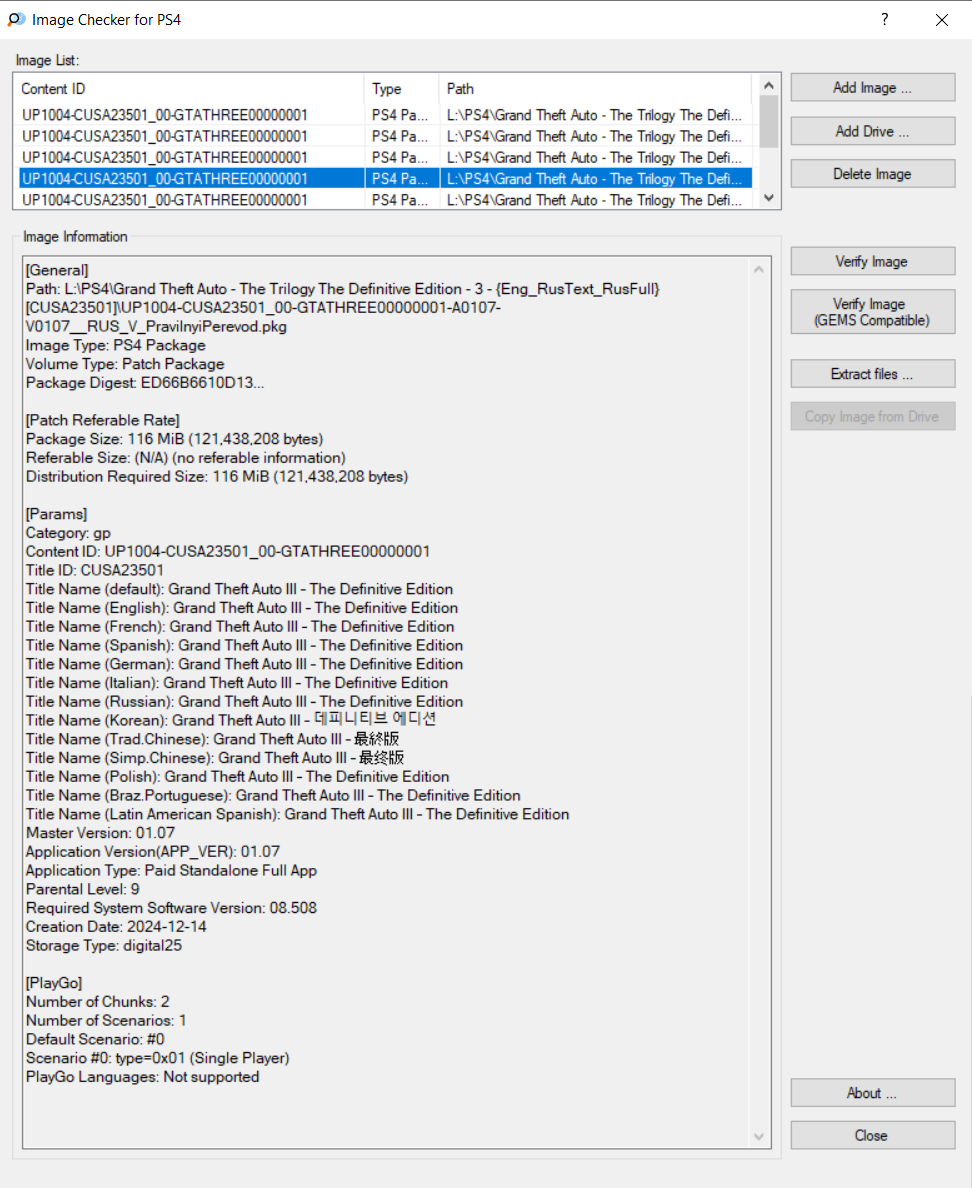Click 'Storage Type: digital25' line
The width and height of the screenshot is (972, 1188).
[104, 946]
